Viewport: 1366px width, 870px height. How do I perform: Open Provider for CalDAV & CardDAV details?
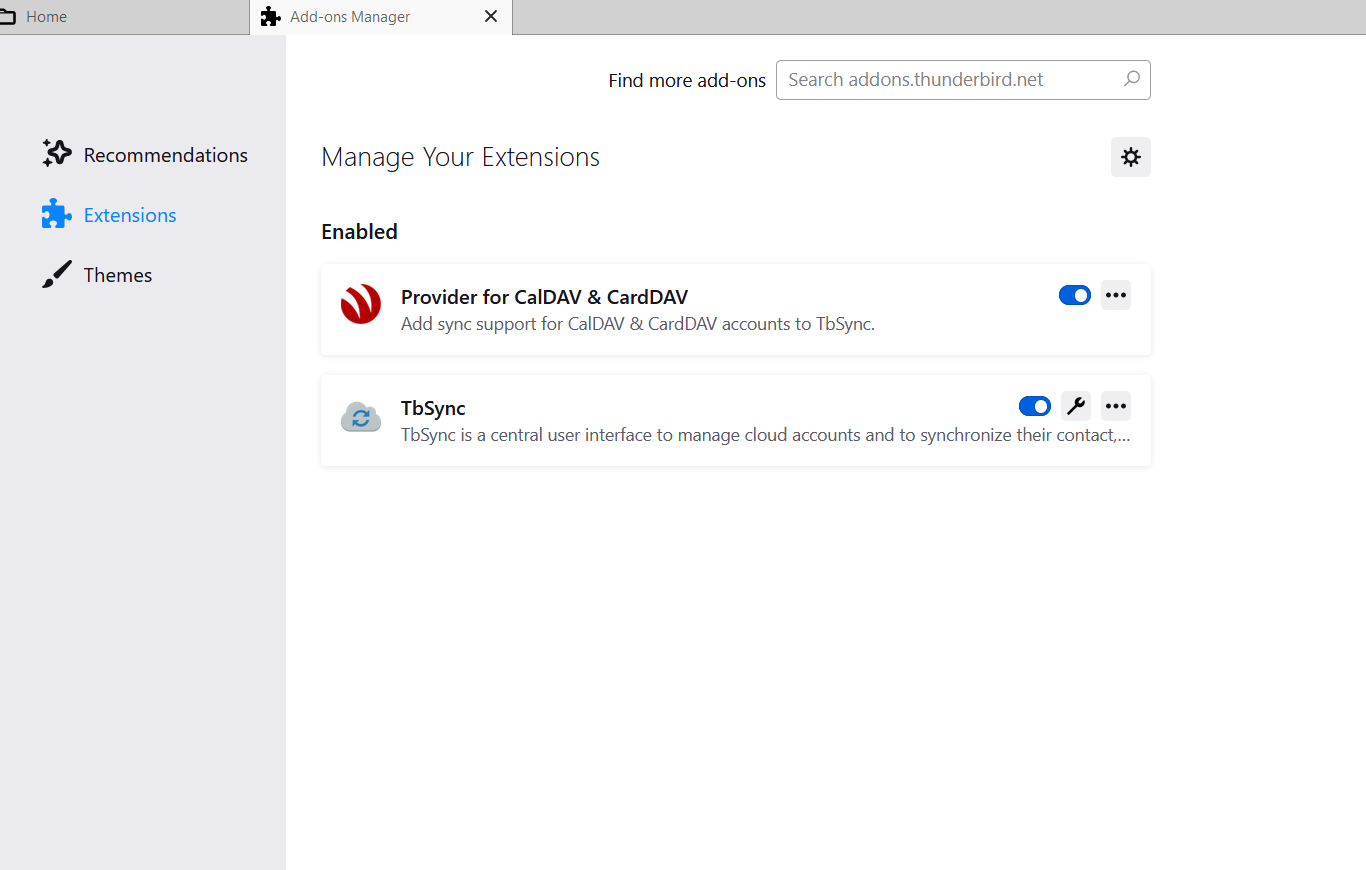(x=544, y=297)
